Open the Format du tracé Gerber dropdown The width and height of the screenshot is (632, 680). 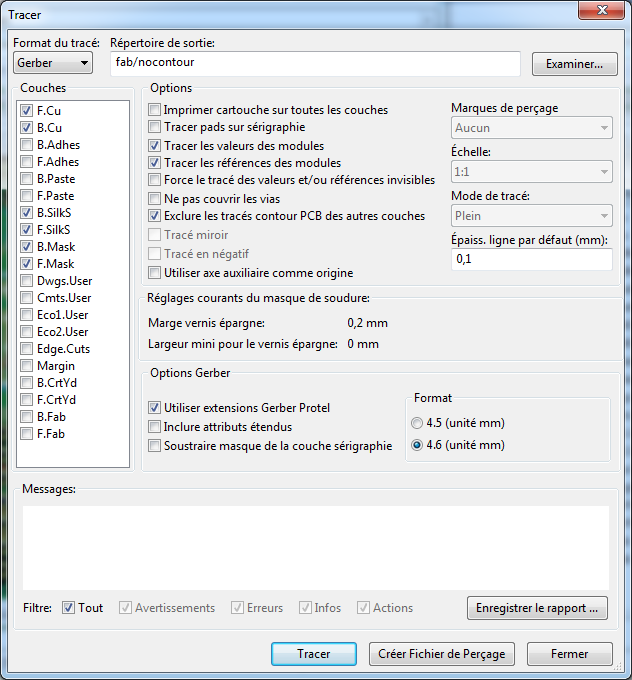click(x=53, y=63)
